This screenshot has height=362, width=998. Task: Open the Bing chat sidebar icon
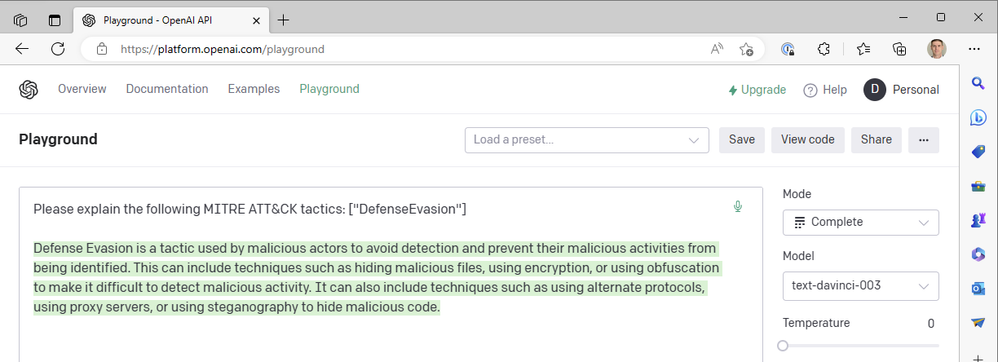[x=978, y=118]
